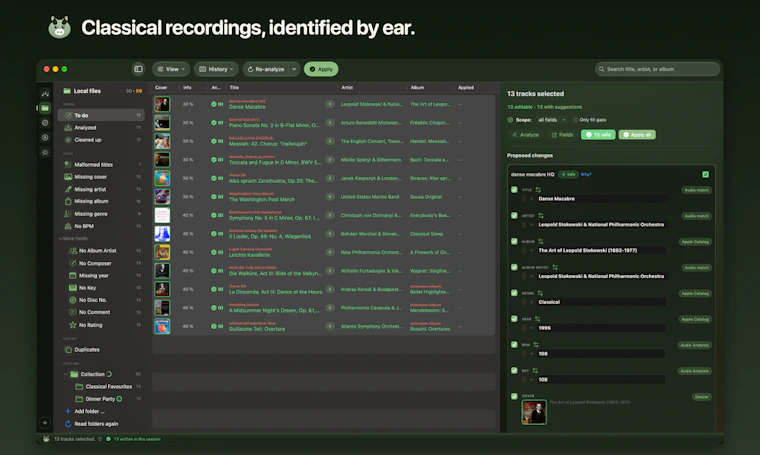Image resolution: width=760 pixels, height=455 pixels.
Task: Select the To do list
Action: [101, 115]
